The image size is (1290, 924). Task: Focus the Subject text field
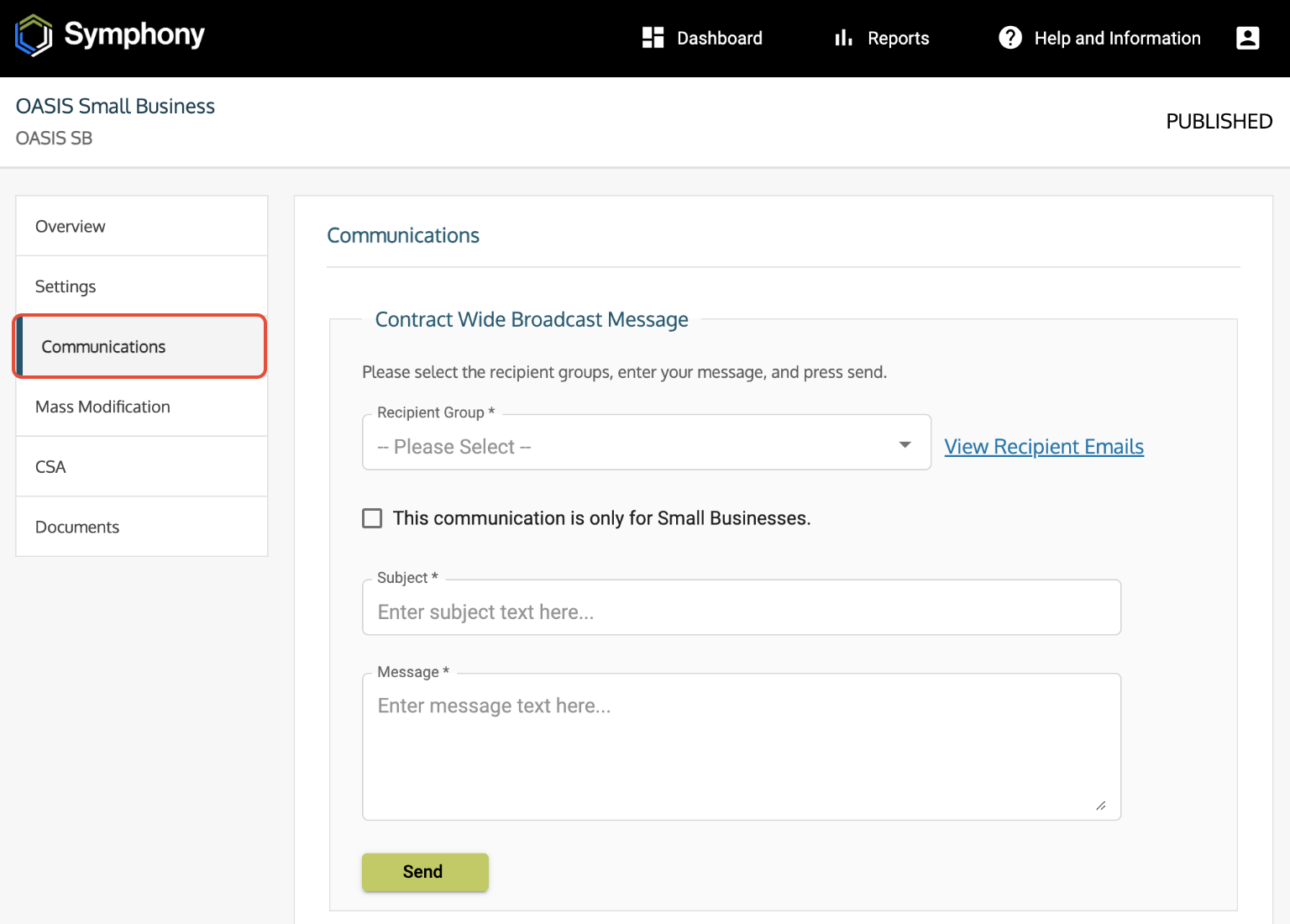(x=742, y=608)
